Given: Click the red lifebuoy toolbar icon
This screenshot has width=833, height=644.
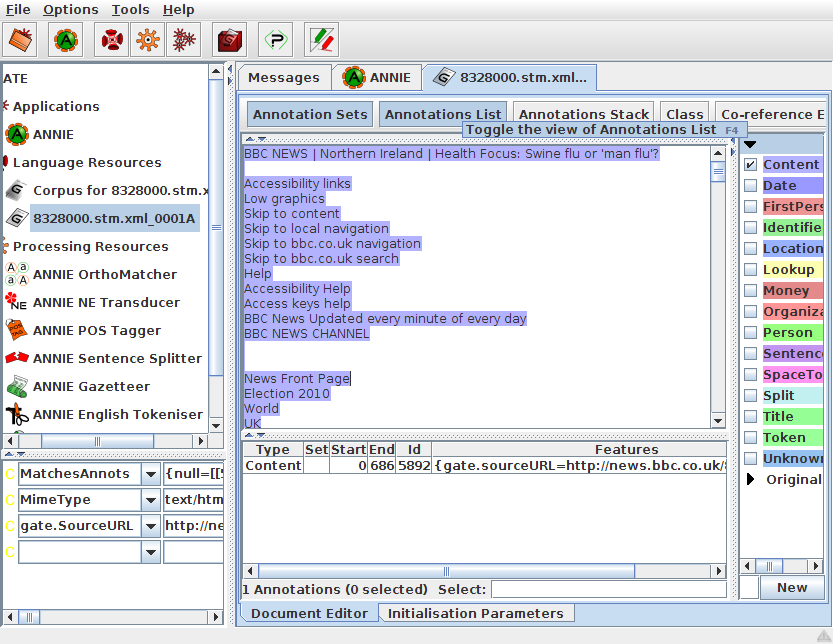Looking at the screenshot, I should pos(112,40).
